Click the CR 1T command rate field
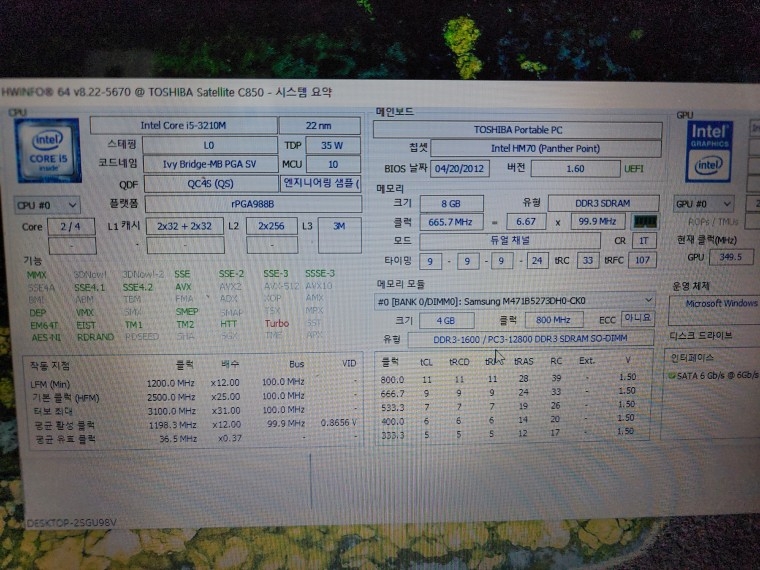This screenshot has height=570, width=760. (x=643, y=240)
